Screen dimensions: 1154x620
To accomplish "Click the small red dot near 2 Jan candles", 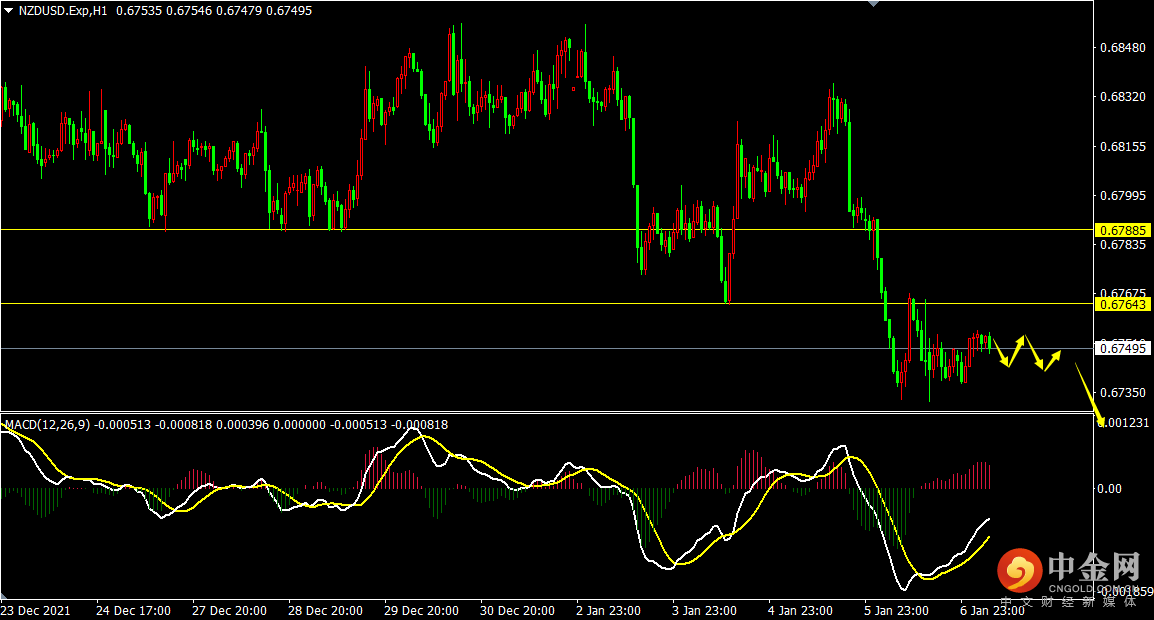I will point(574,89).
